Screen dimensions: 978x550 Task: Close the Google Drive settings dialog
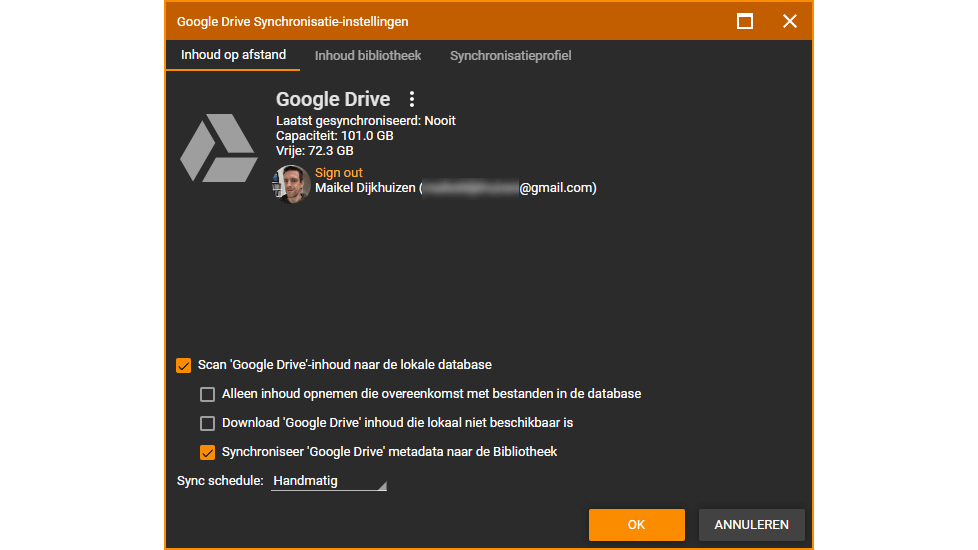[790, 21]
